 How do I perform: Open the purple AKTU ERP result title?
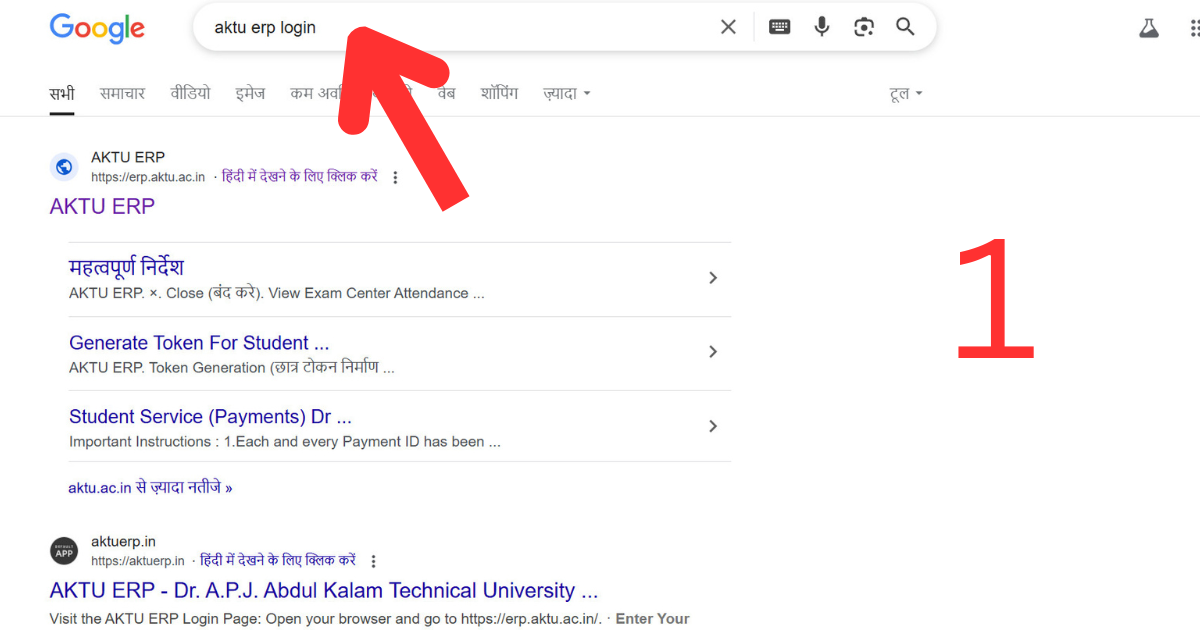102,206
